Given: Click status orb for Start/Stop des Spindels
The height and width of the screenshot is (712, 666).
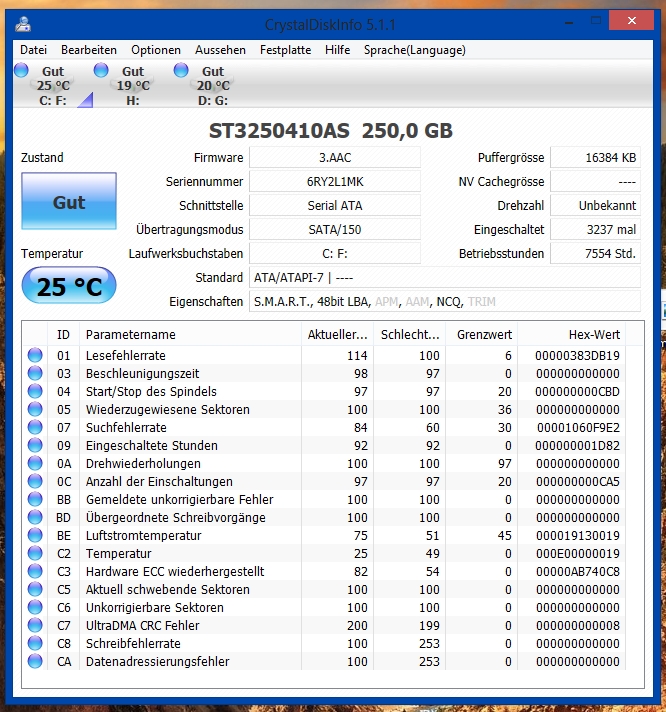Looking at the screenshot, I should point(35,391).
